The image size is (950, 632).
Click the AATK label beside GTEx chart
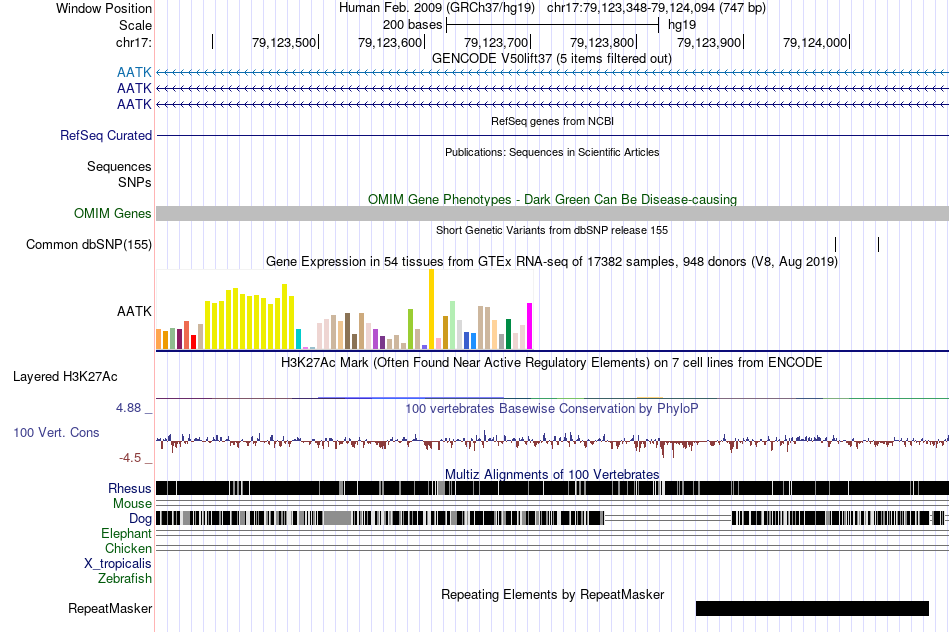click(x=134, y=311)
